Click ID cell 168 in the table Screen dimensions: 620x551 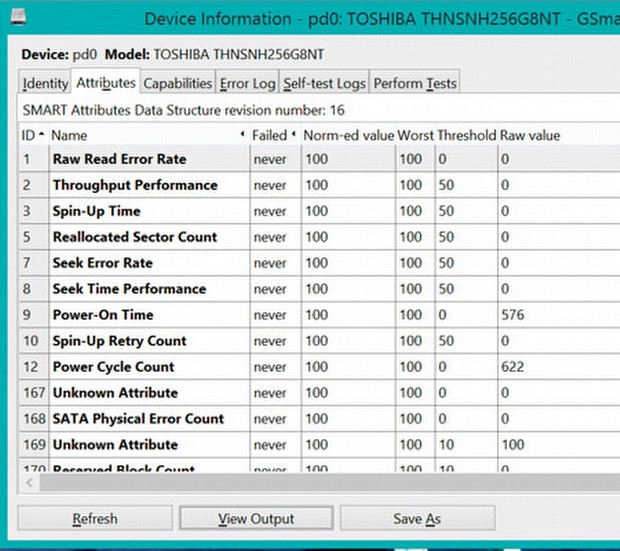tap(34, 418)
